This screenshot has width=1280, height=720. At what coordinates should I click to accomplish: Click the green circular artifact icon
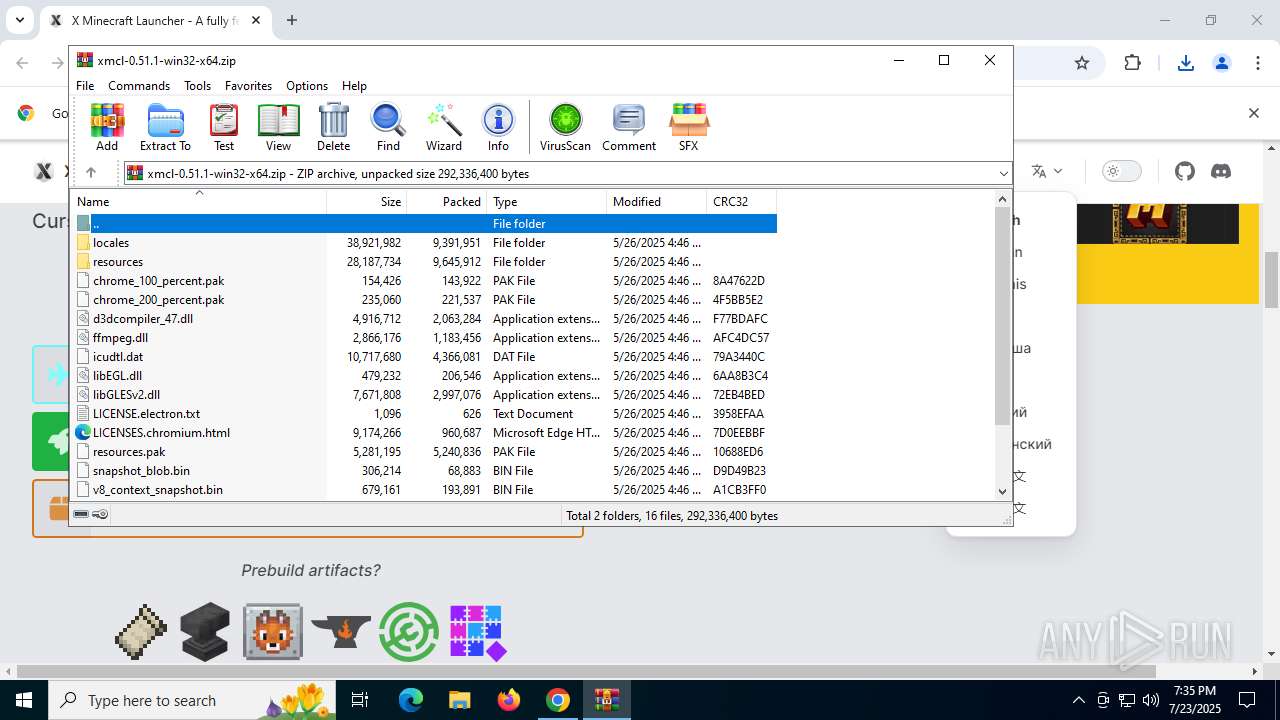click(x=409, y=631)
